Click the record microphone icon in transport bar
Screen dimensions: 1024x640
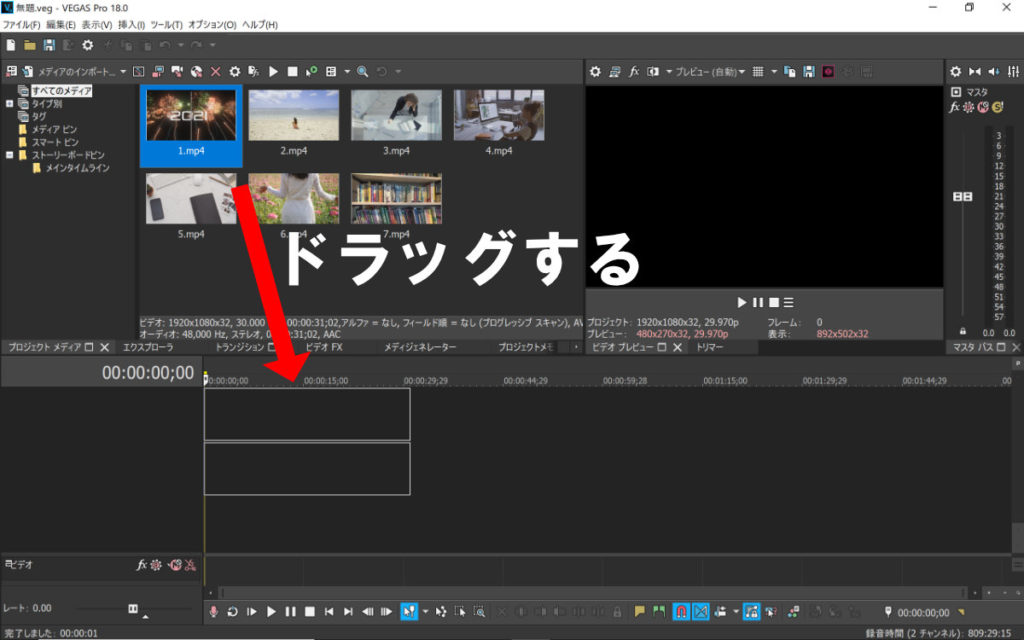point(213,611)
